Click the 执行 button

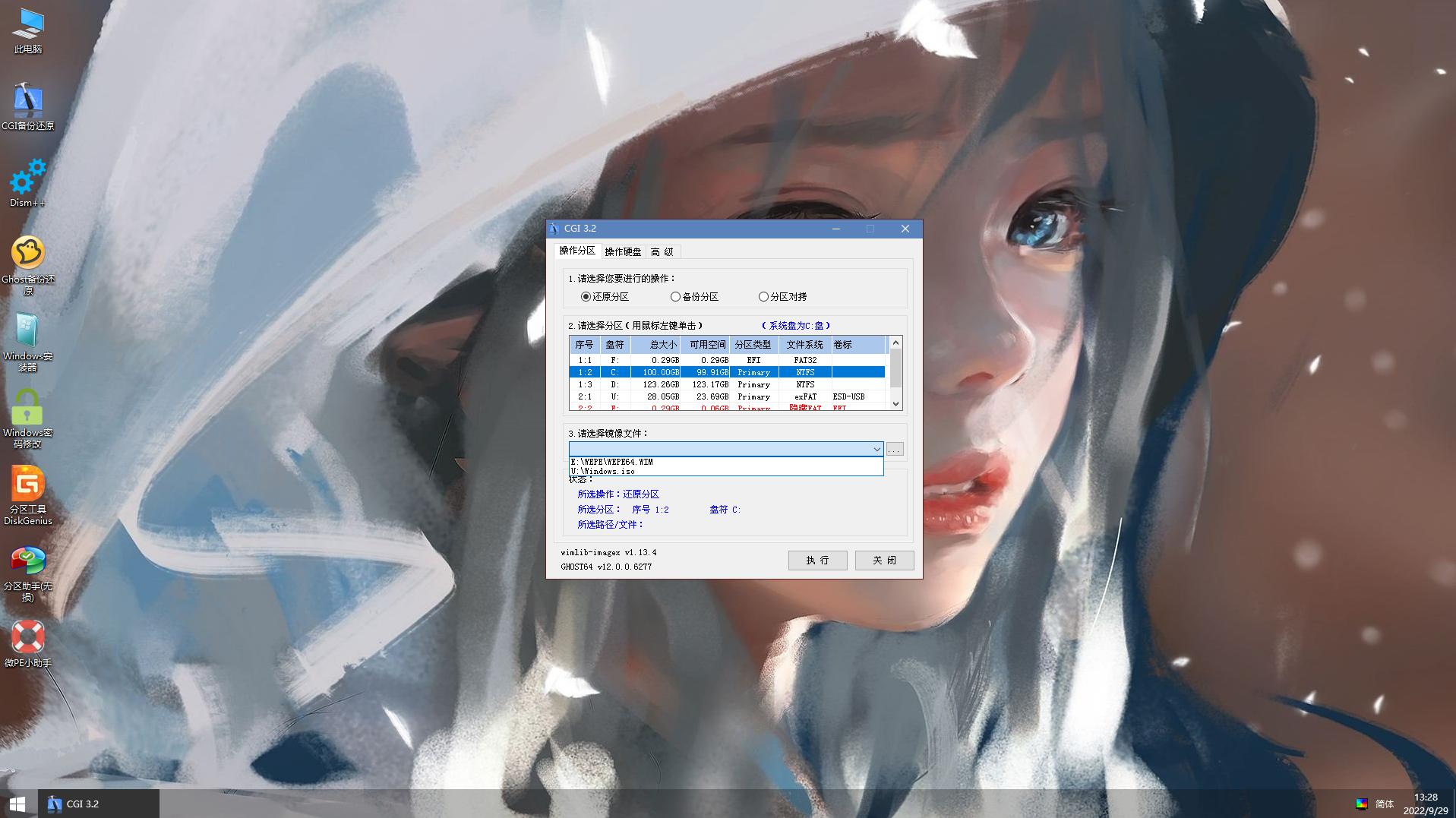[x=817, y=561]
